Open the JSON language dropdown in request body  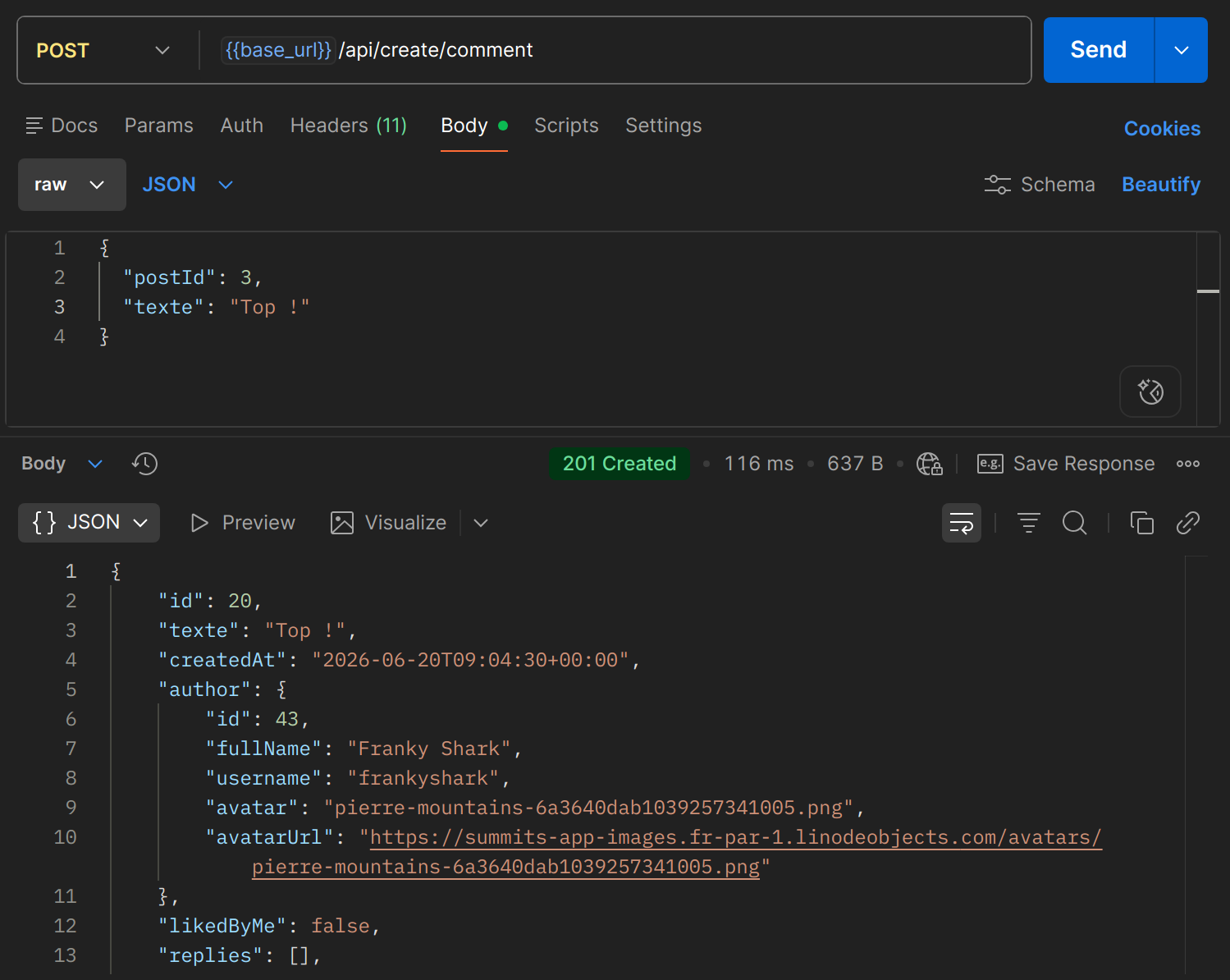[188, 185]
